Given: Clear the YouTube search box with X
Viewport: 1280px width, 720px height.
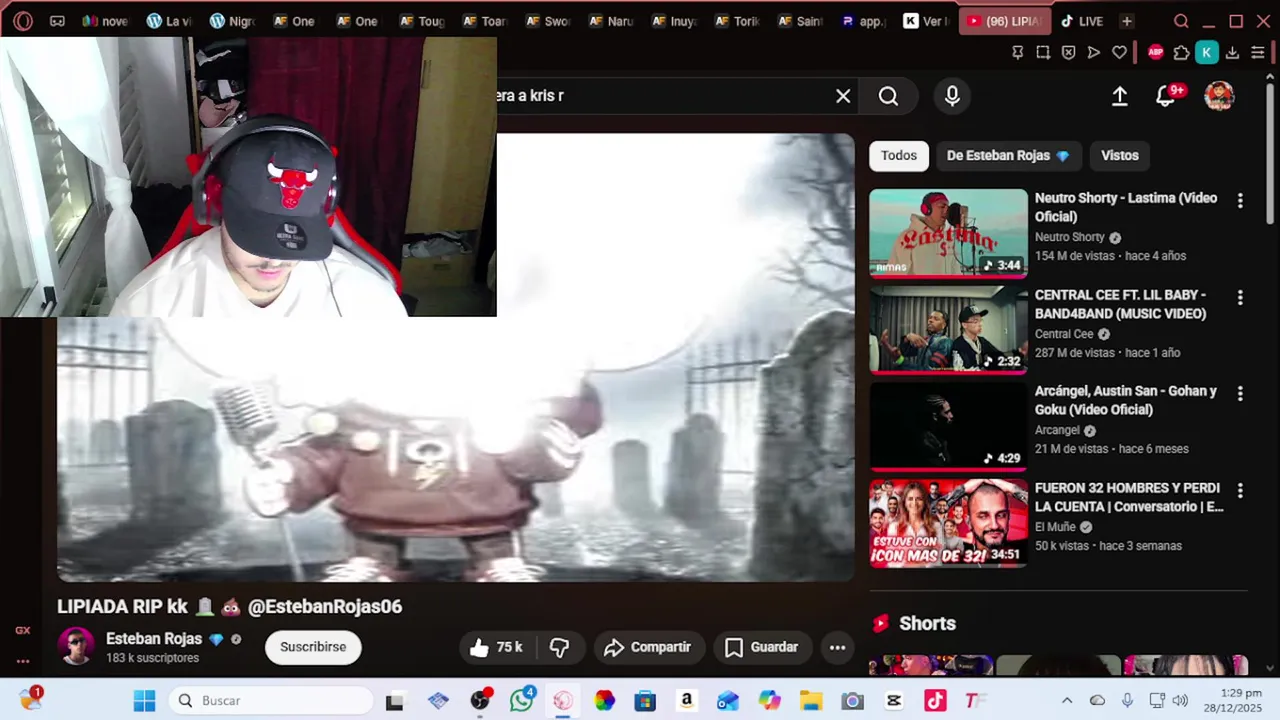Looking at the screenshot, I should [x=843, y=96].
